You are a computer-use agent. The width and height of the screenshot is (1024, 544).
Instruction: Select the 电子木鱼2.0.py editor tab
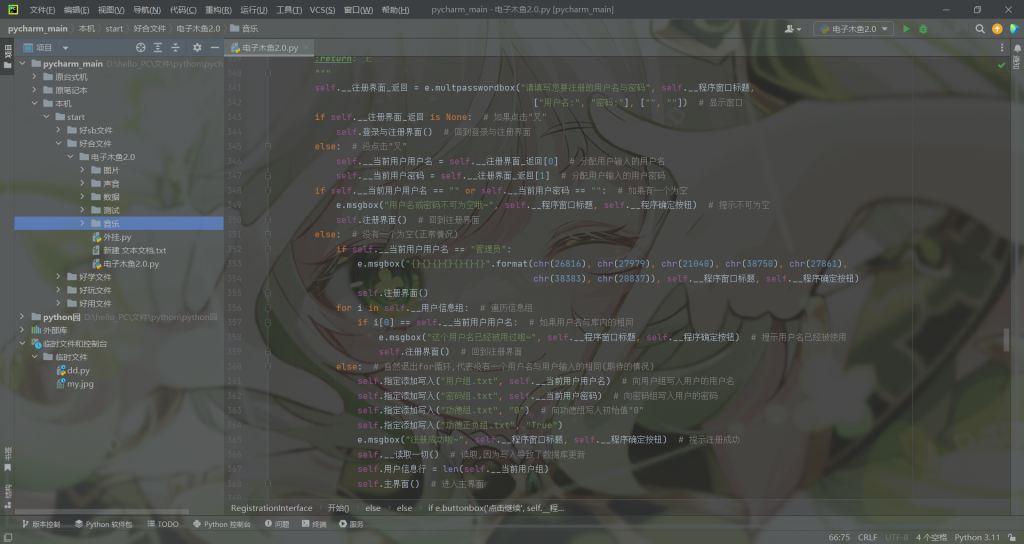tap(269, 48)
